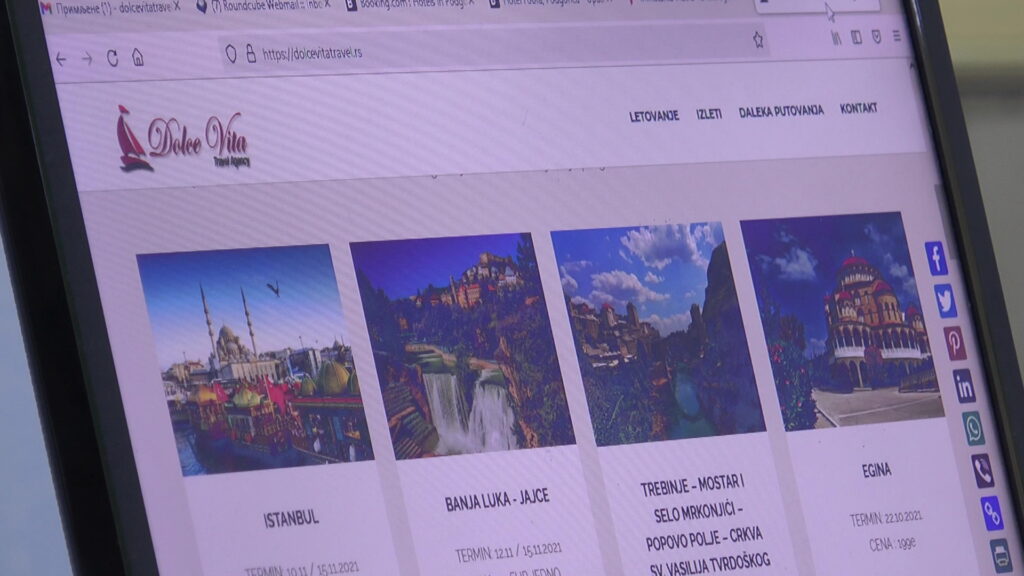The width and height of the screenshot is (1024, 576).
Task: Open the Banja Luka - Jajce waterfall photo
Action: coord(462,345)
